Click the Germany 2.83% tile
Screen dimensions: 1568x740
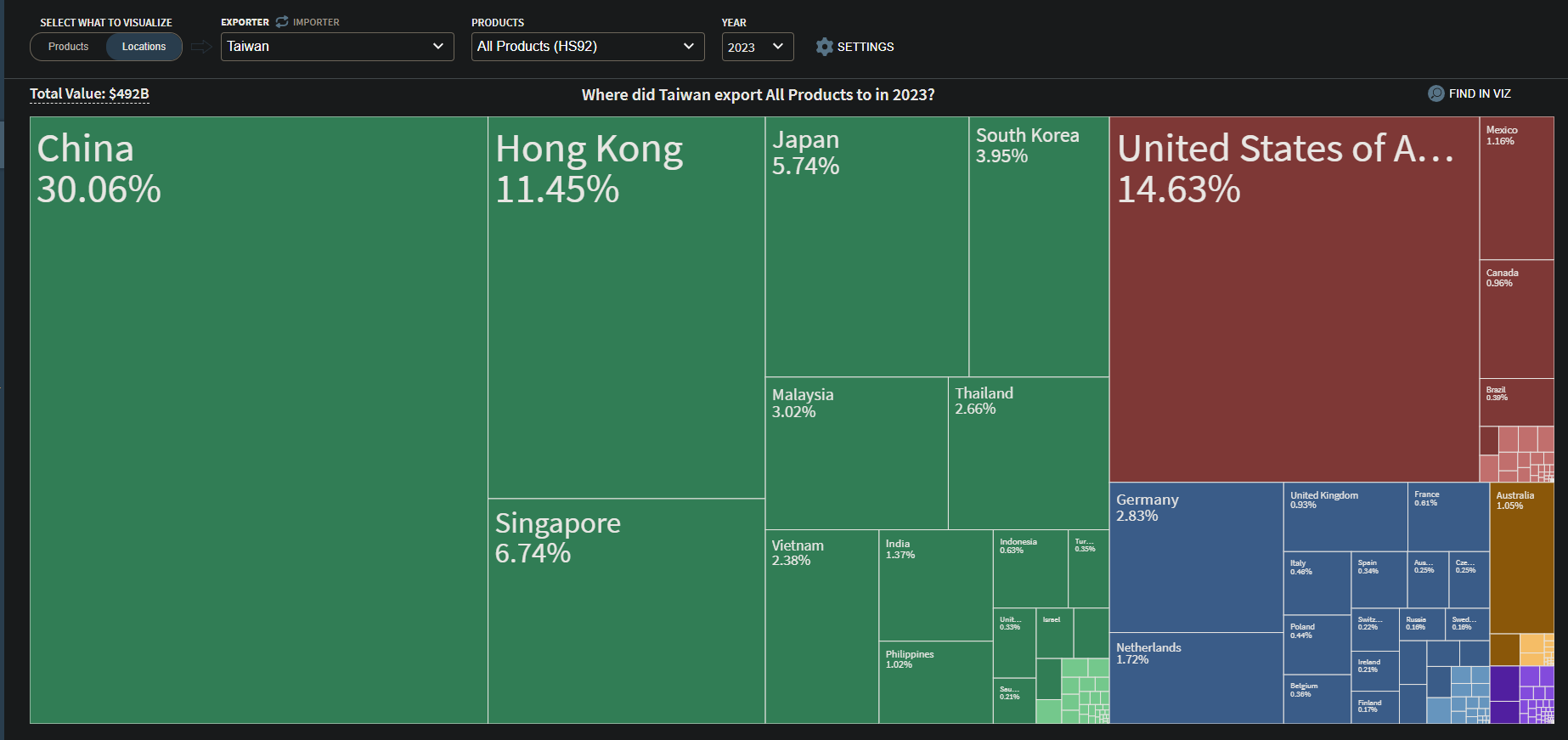point(1196,557)
